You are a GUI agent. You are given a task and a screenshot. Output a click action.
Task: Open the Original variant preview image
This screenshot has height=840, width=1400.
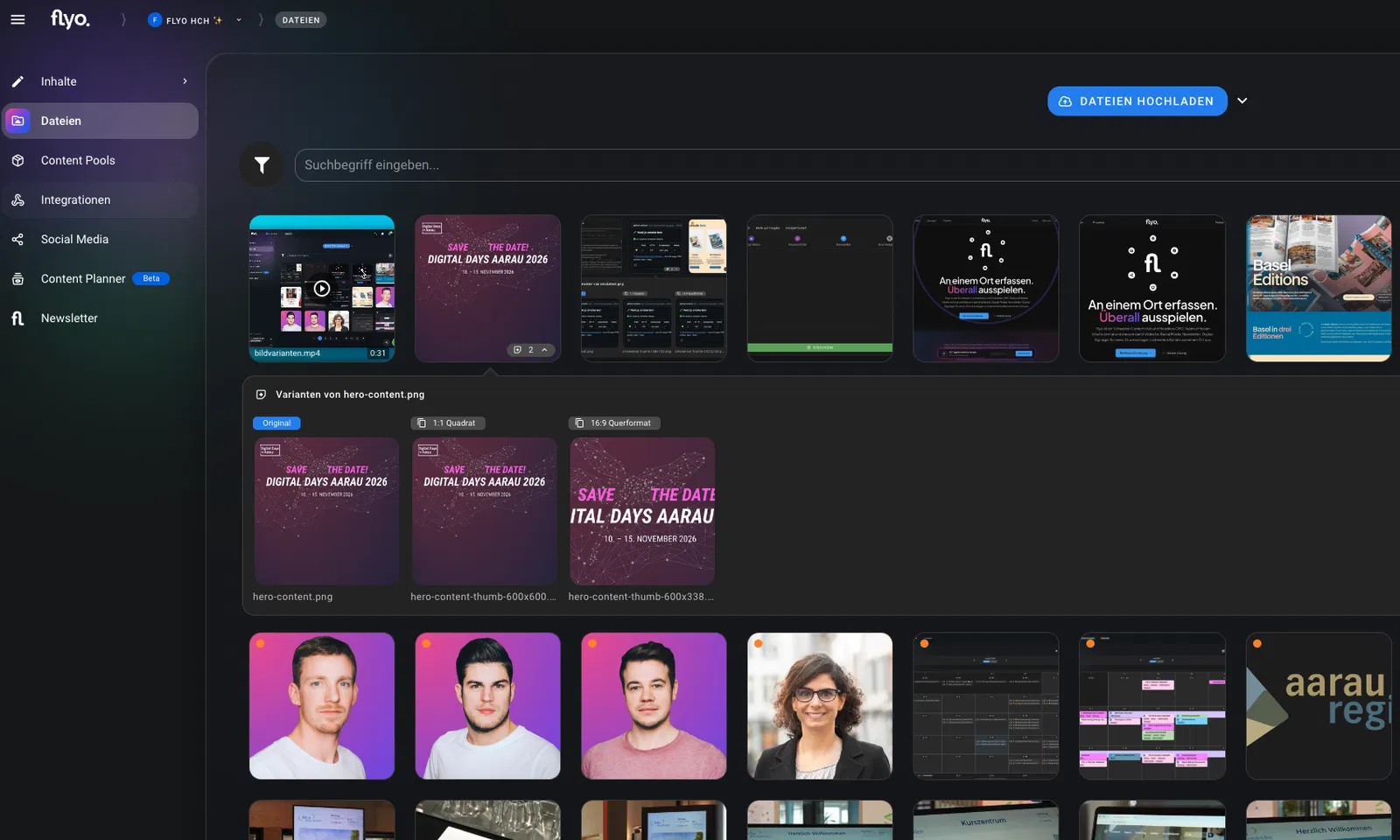(x=326, y=511)
